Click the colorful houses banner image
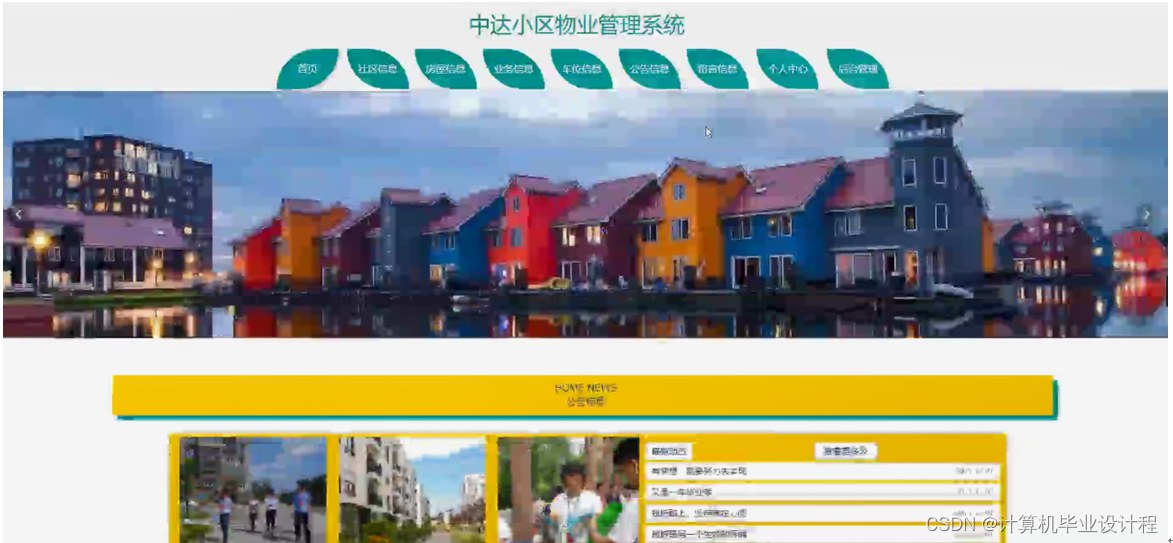1173x543 pixels. coord(585,215)
